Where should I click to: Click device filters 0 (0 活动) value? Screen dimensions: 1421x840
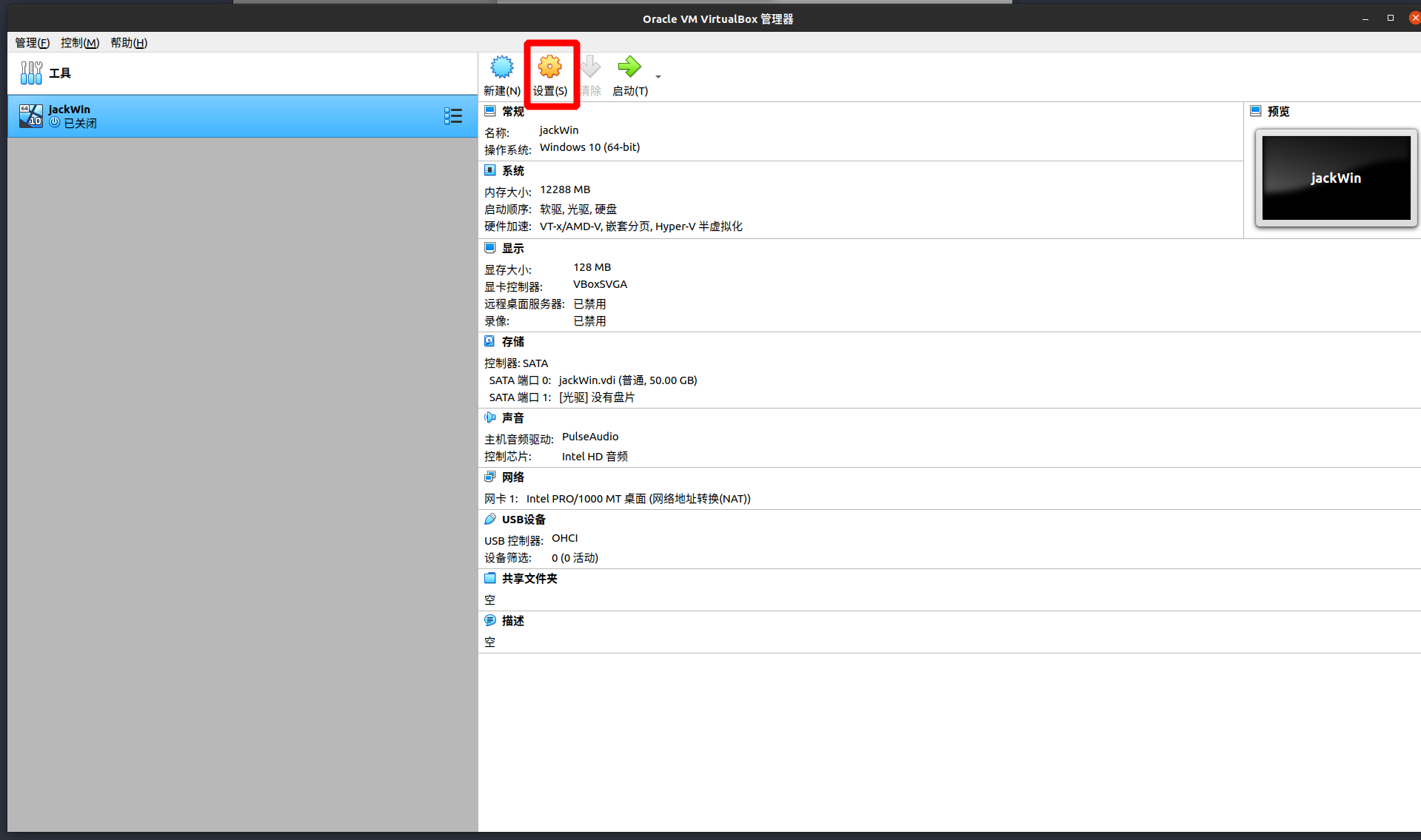575,558
